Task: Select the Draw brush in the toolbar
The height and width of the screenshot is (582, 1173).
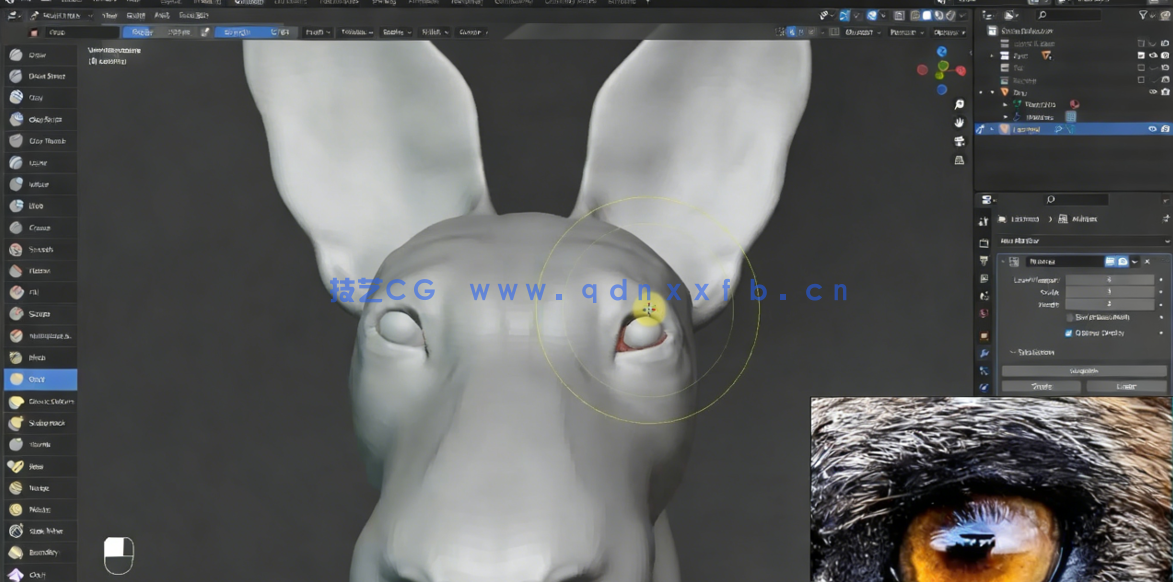Action: (40, 54)
